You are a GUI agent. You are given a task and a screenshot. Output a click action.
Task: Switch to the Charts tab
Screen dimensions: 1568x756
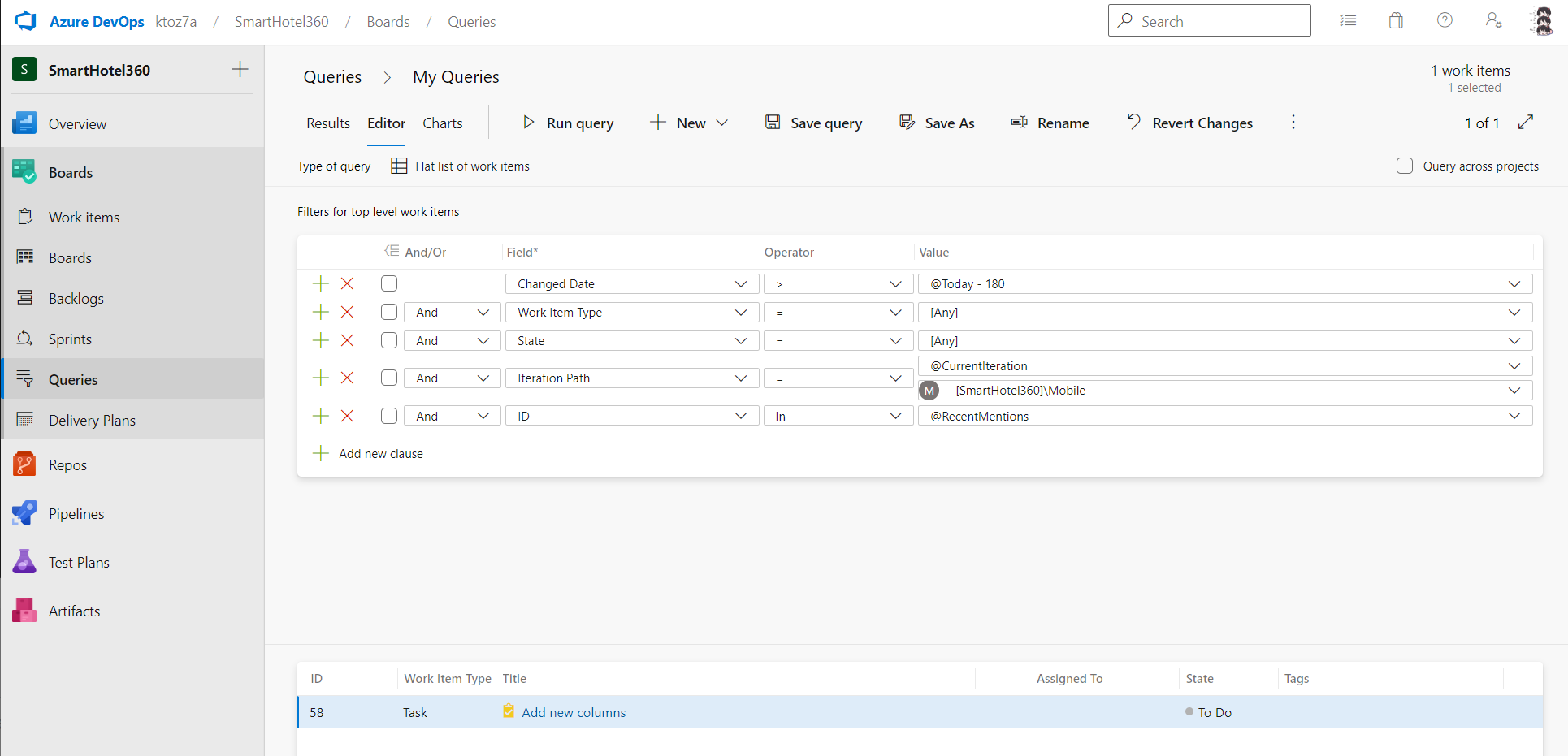[443, 123]
